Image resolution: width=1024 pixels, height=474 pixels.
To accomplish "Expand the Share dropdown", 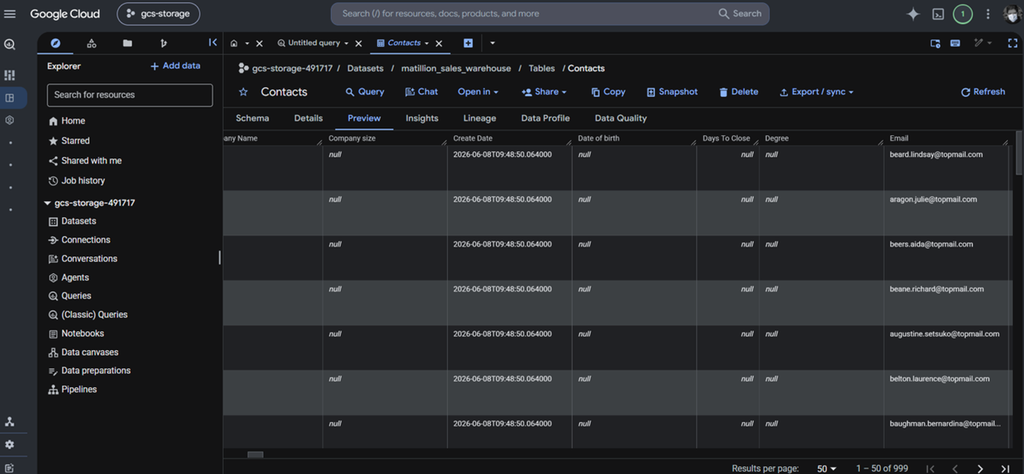I will pos(544,92).
